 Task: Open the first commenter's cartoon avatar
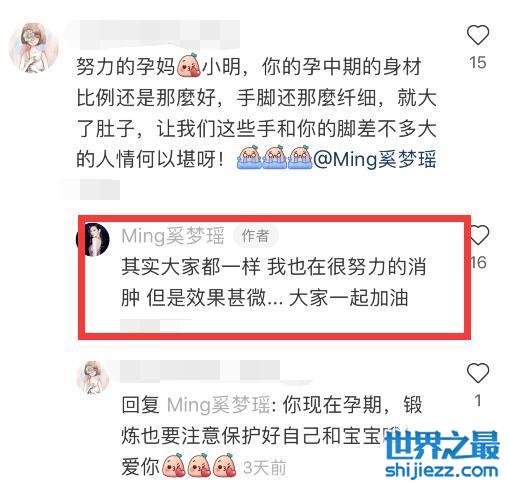33,48
